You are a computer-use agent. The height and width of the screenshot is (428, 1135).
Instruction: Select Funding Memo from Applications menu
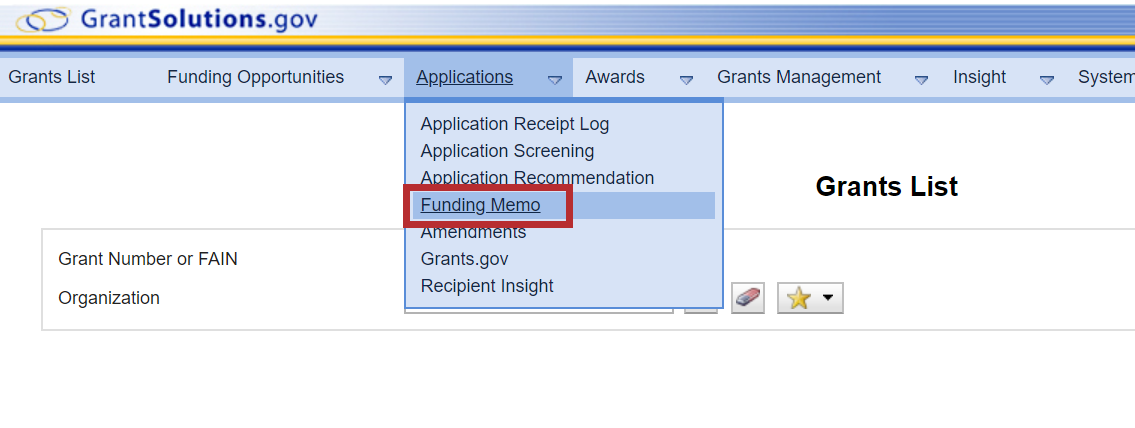(x=480, y=205)
